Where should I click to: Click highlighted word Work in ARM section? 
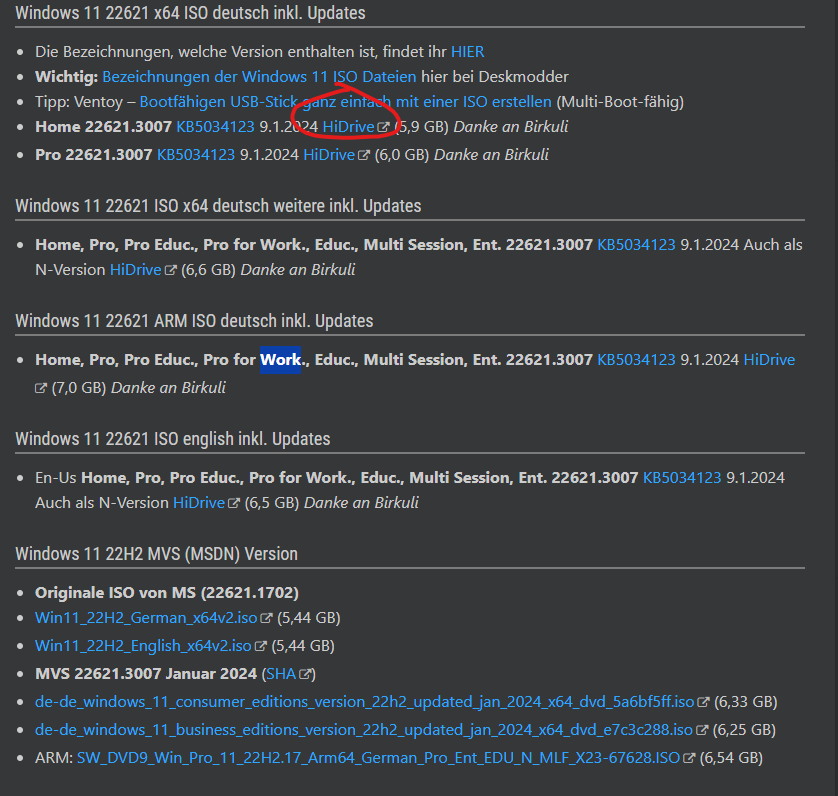[x=281, y=360]
